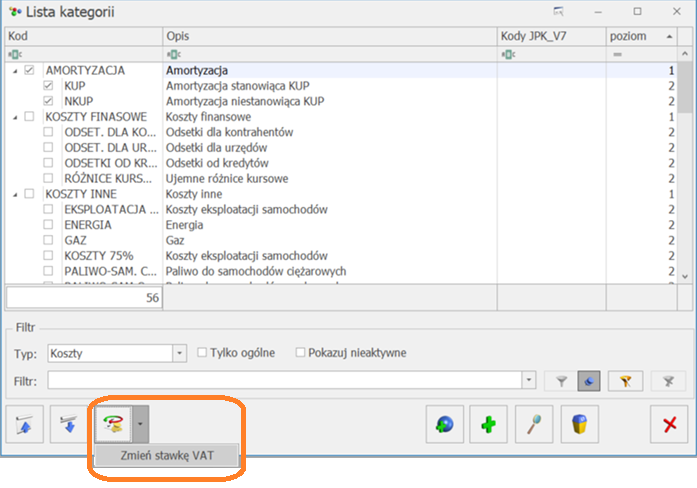The image size is (697, 488).
Task: Expand the Filtr field history dropdown
Action: (x=529, y=380)
